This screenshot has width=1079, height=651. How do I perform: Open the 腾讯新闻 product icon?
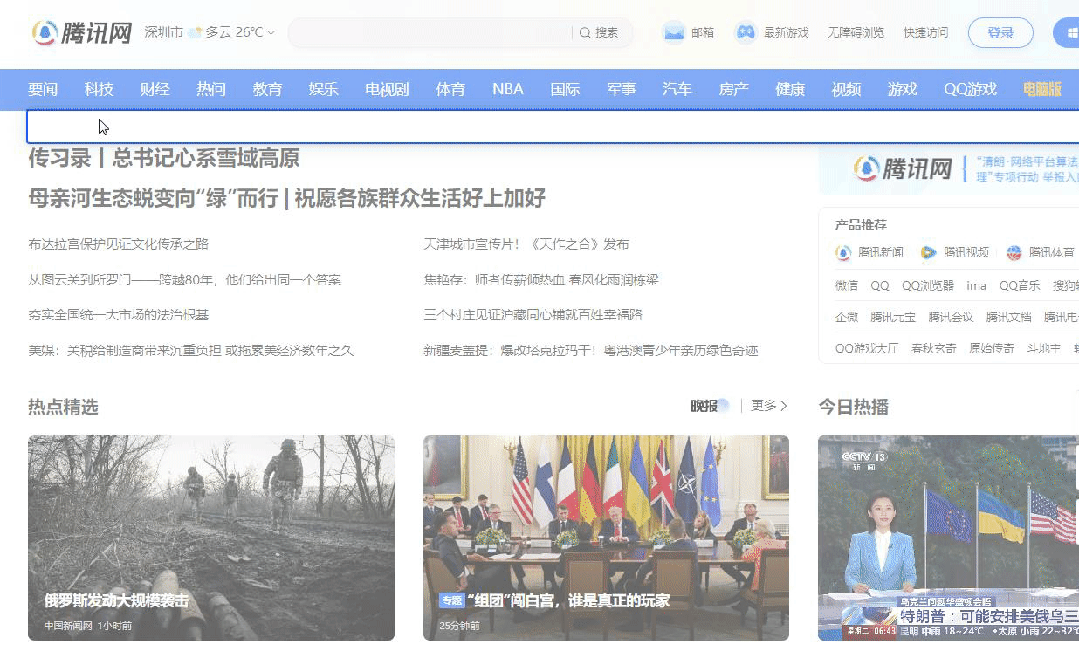(x=843, y=253)
